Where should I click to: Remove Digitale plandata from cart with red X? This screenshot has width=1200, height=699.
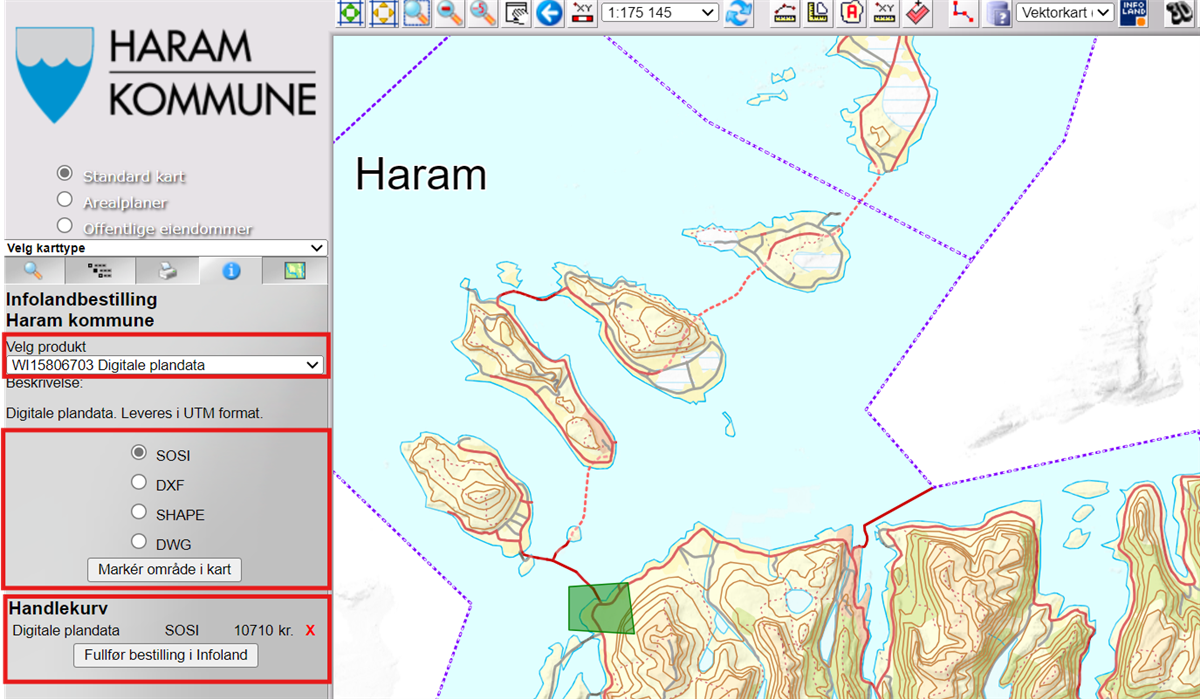point(310,630)
